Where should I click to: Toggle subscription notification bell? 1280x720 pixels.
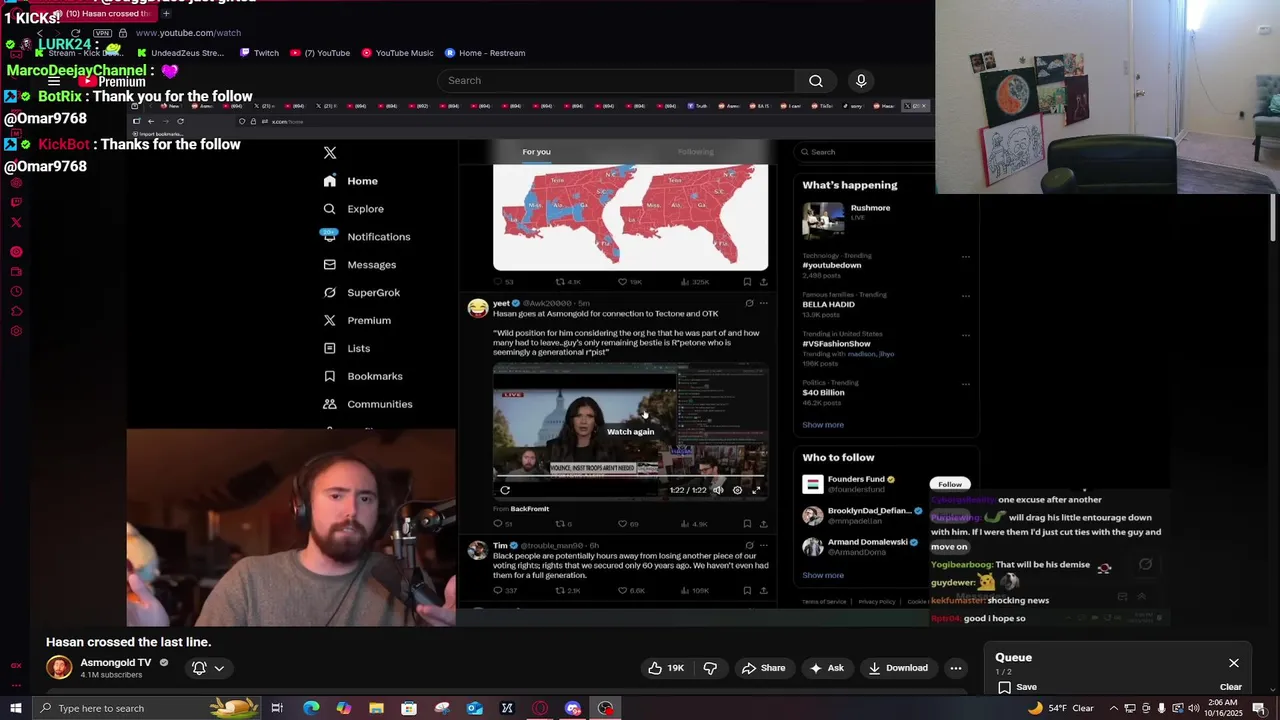point(199,668)
